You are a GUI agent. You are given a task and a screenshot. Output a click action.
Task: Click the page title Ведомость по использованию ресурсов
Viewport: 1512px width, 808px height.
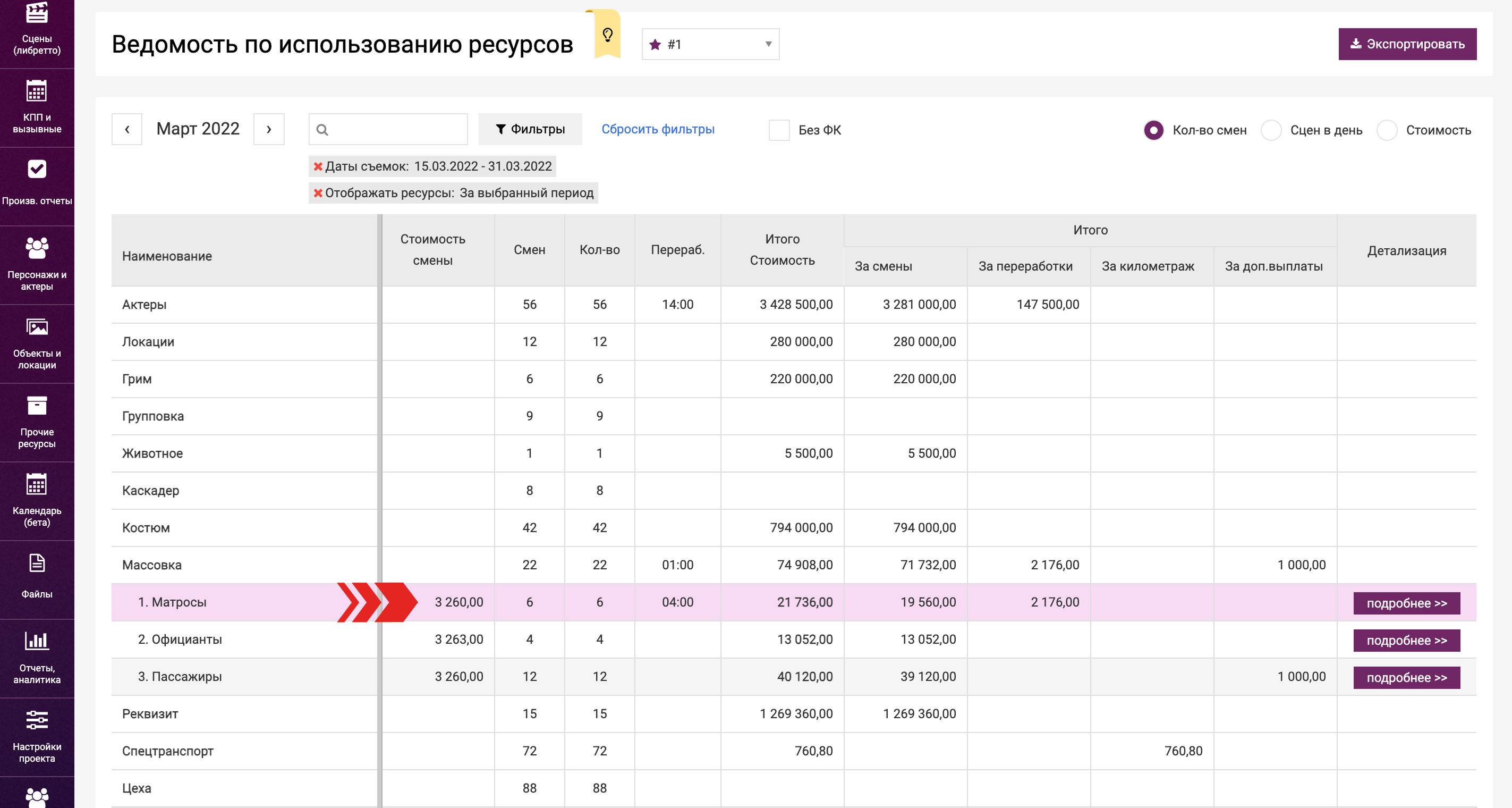342,45
